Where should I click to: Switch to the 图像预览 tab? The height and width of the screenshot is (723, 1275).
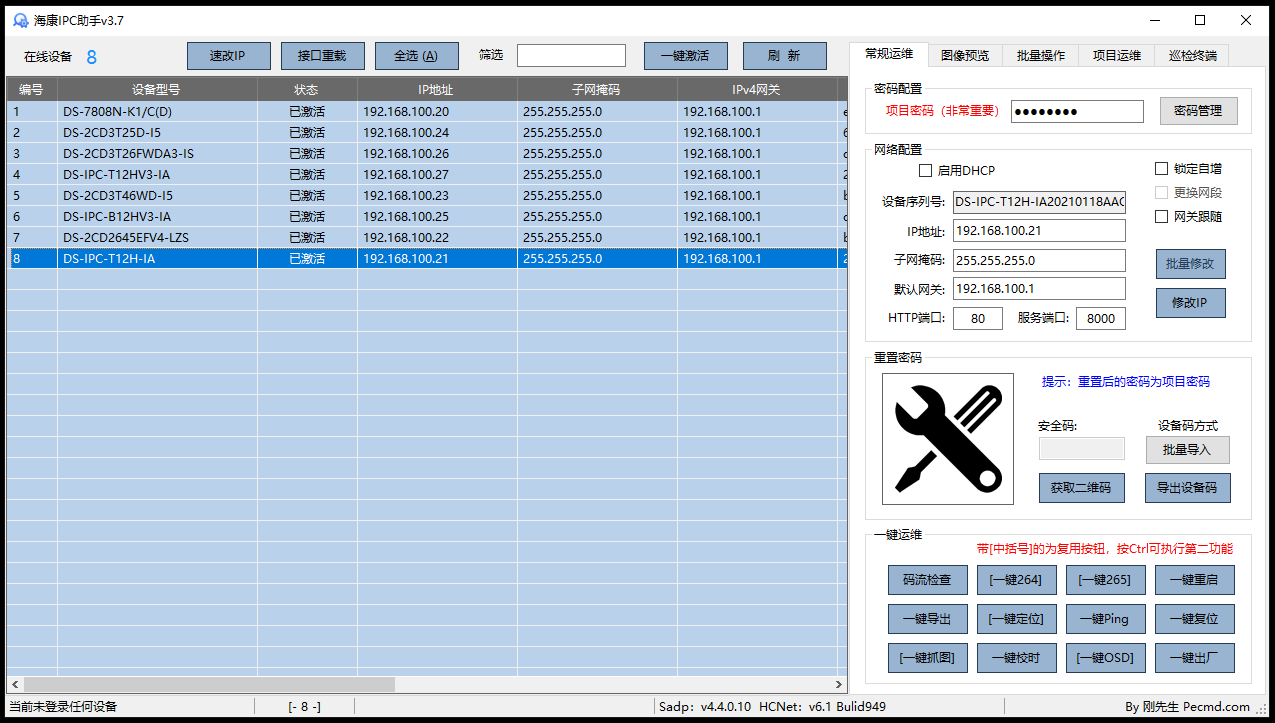pyautogui.click(x=965, y=56)
